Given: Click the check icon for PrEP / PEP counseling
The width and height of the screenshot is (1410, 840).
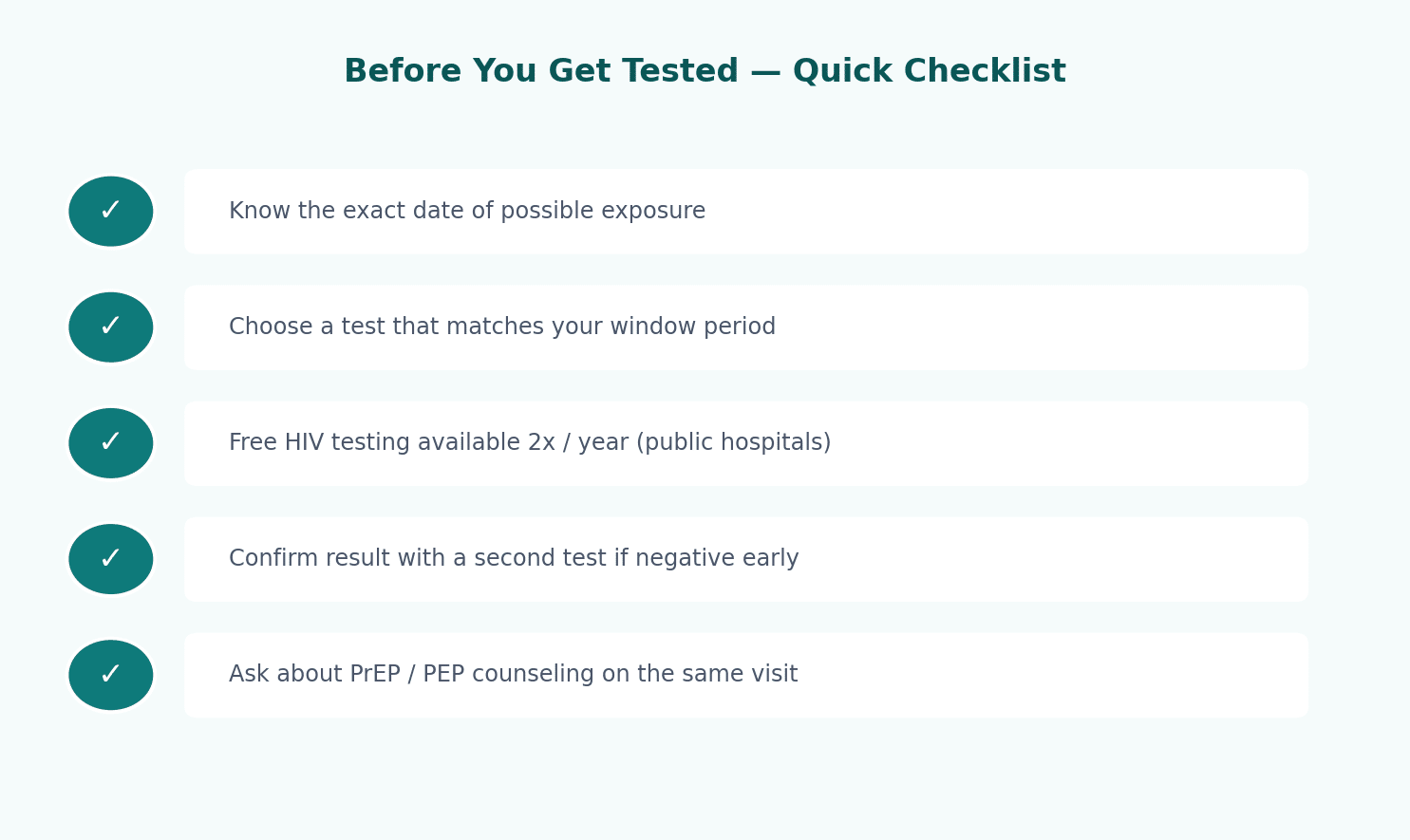Looking at the screenshot, I should tap(111, 675).
